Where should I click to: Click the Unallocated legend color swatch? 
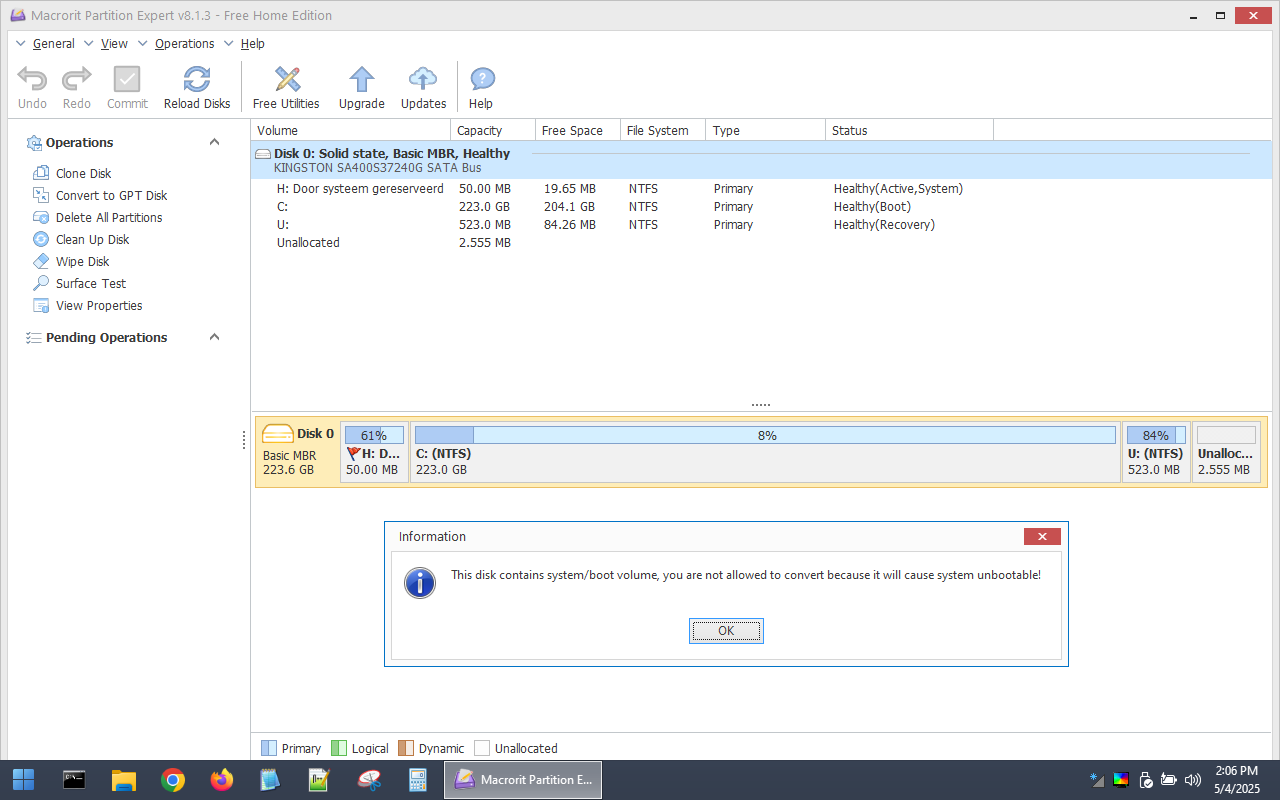(x=482, y=748)
